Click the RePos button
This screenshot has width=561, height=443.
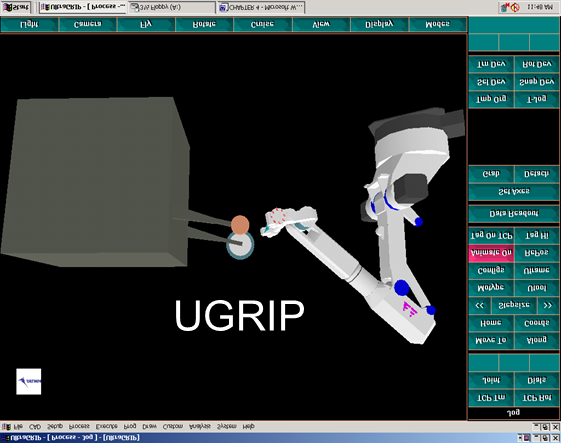537,253
